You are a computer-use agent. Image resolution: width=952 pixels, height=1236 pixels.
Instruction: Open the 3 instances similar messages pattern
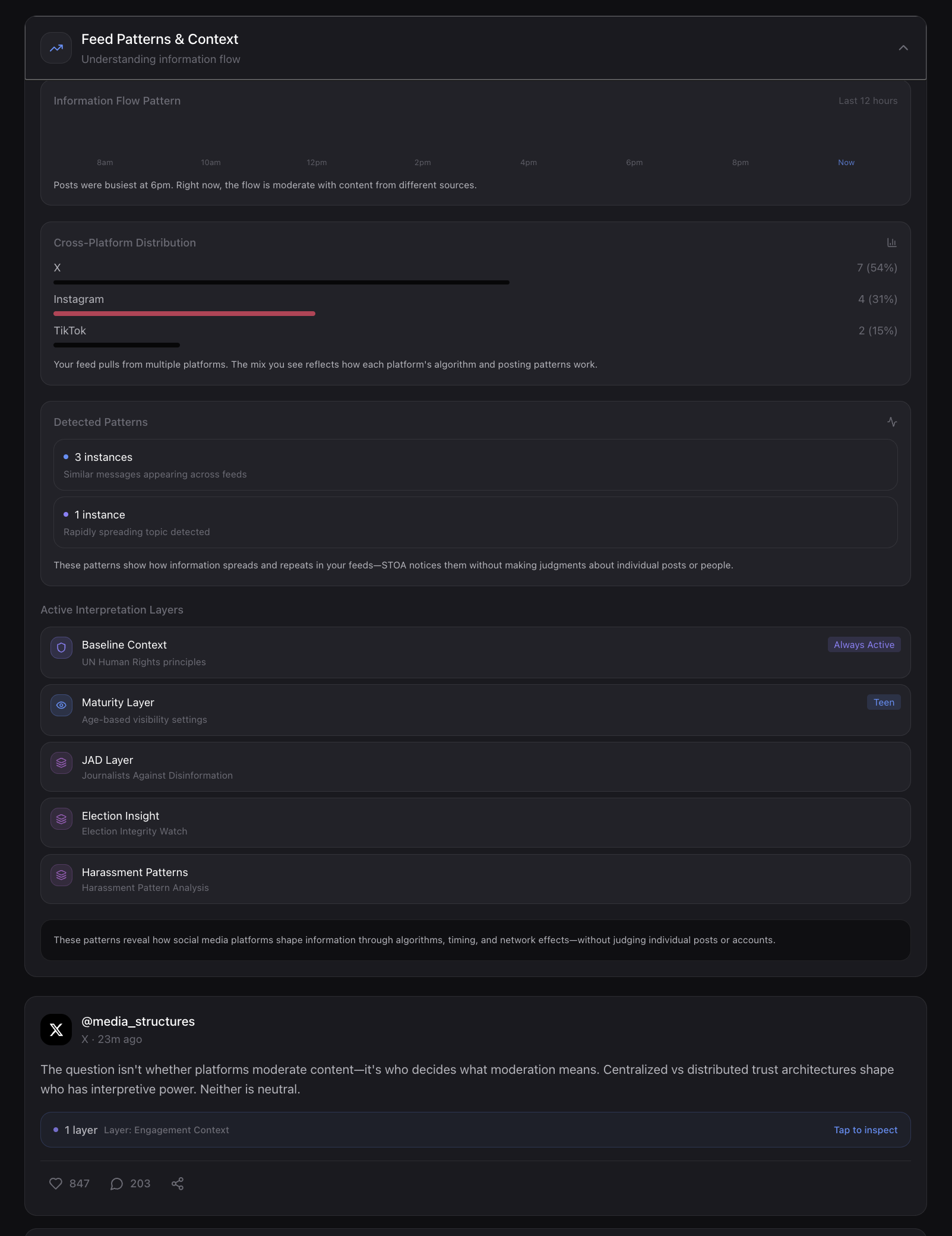(475, 465)
